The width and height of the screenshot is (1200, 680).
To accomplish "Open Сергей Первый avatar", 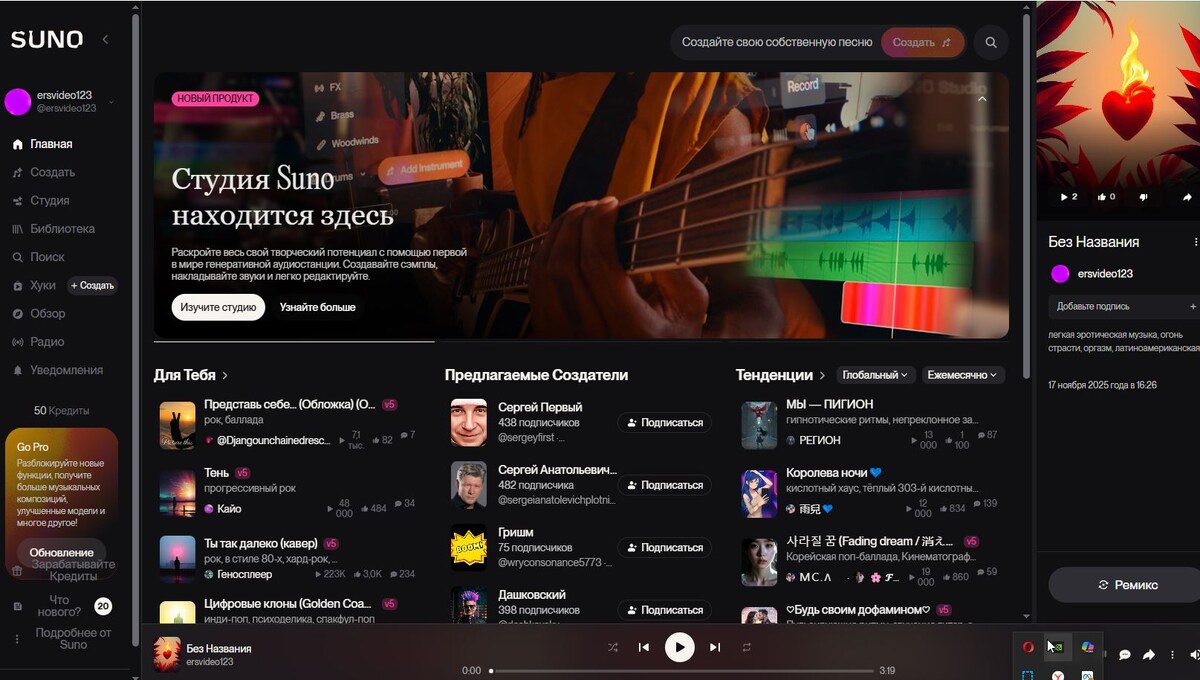I will pyautogui.click(x=468, y=423).
